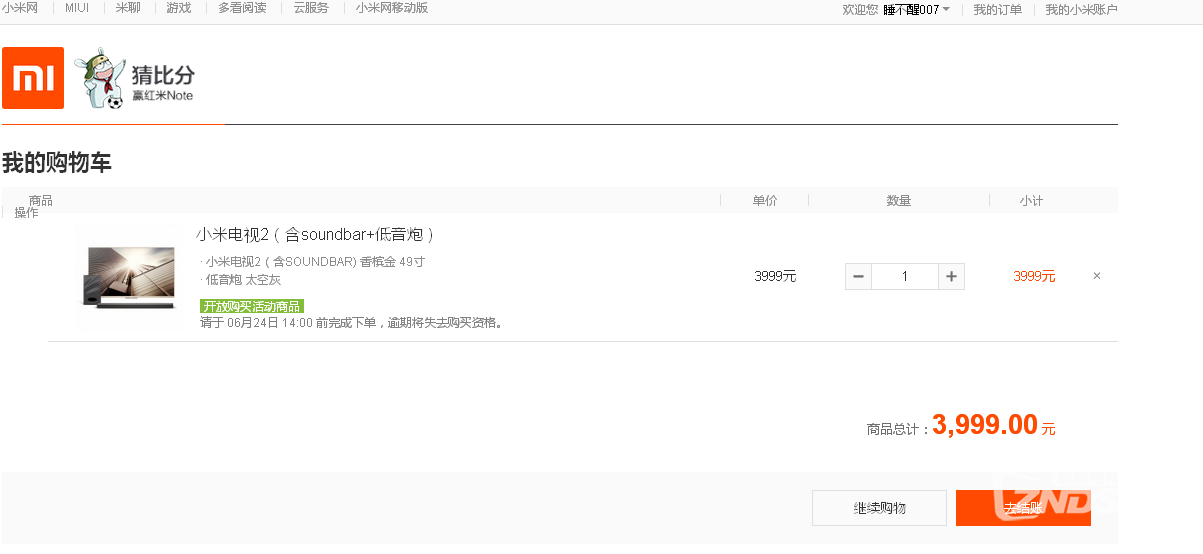Click the product title 小米电视2（含soundbar+低音炮）
This screenshot has height=554, width=1203.
click(x=316, y=235)
